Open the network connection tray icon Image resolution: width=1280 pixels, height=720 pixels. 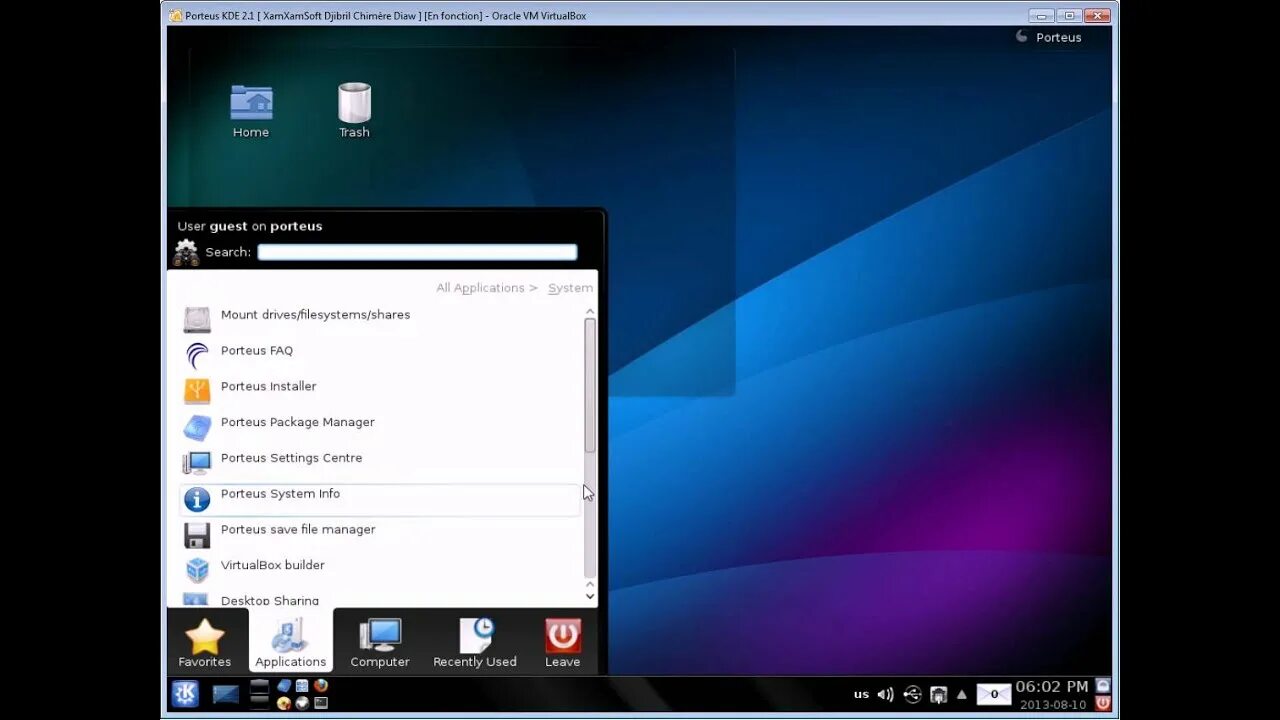coord(939,694)
